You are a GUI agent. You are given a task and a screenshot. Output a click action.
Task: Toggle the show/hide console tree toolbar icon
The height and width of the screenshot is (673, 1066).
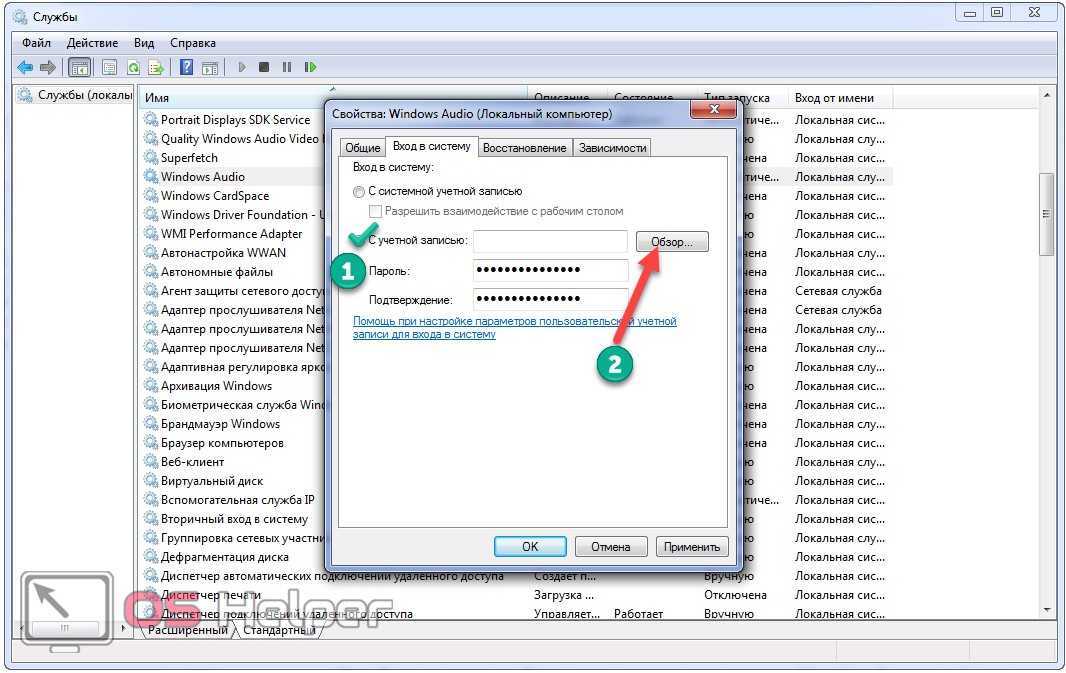[80, 67]
